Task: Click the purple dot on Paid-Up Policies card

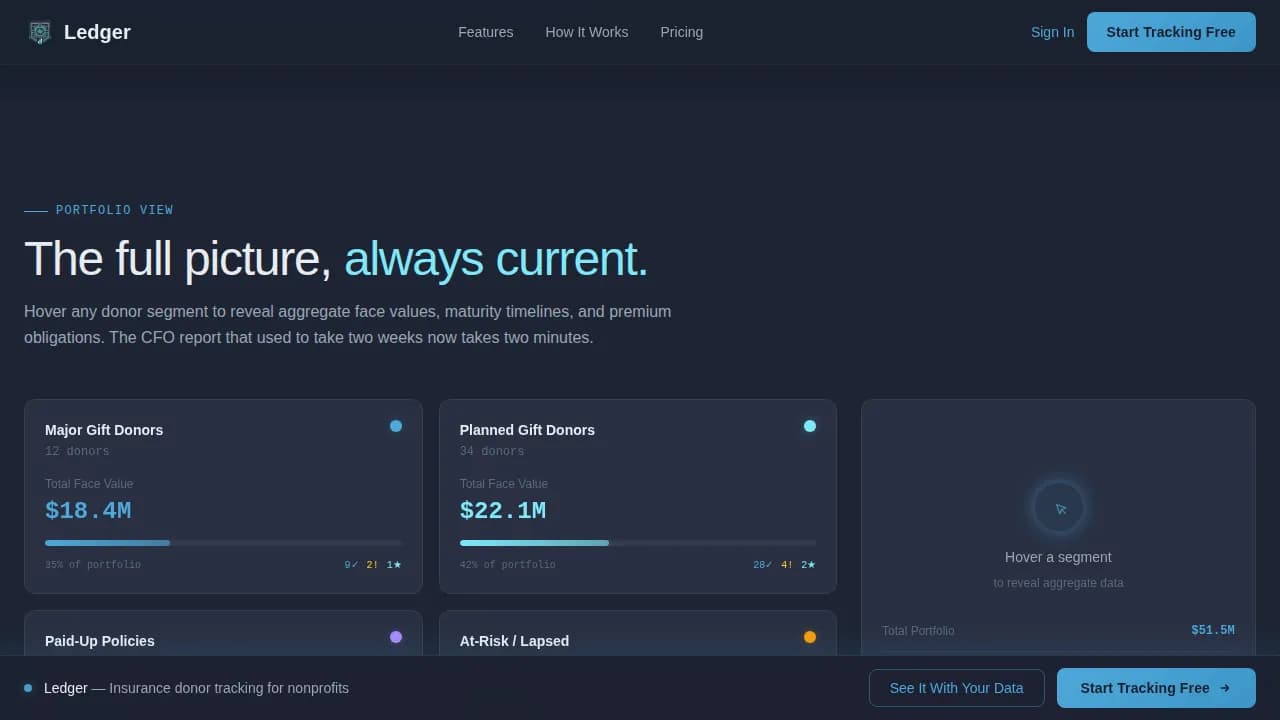Action: [396, 637]
